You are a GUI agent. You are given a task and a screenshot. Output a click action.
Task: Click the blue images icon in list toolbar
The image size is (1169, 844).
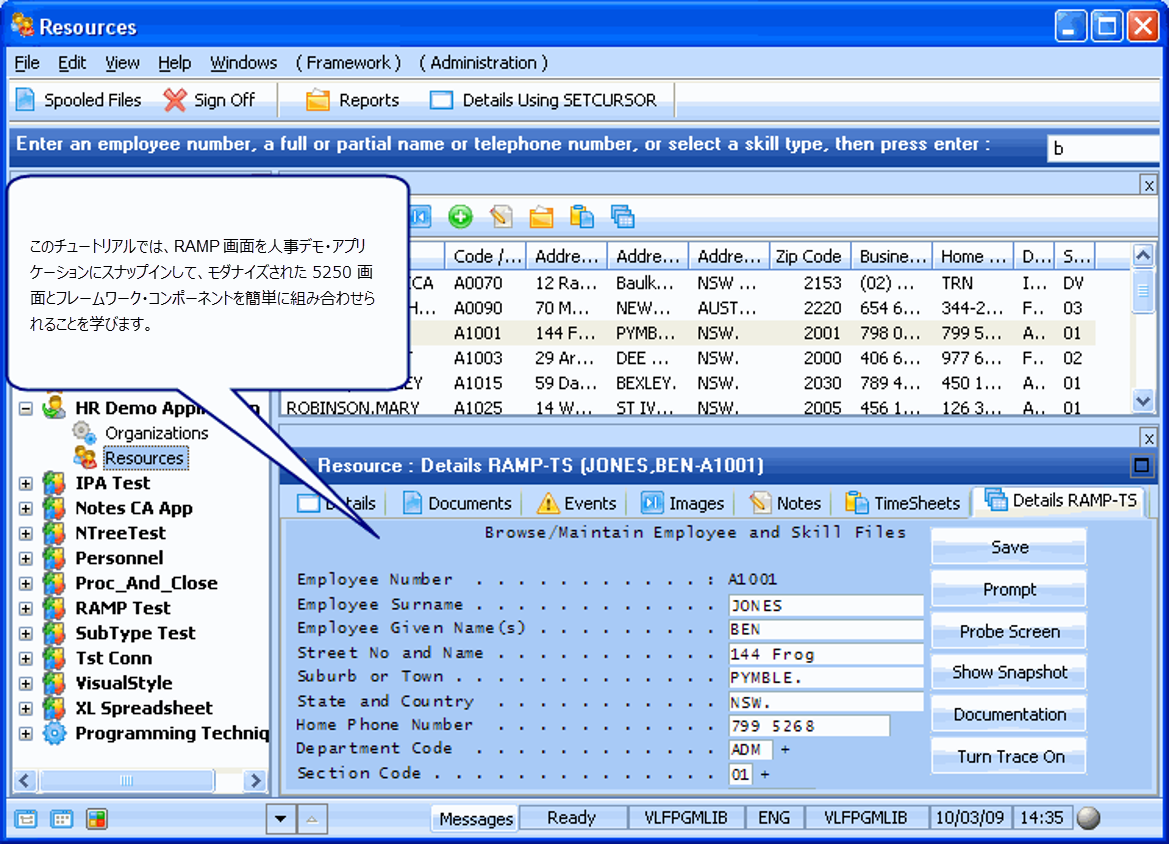coord(420,217)
